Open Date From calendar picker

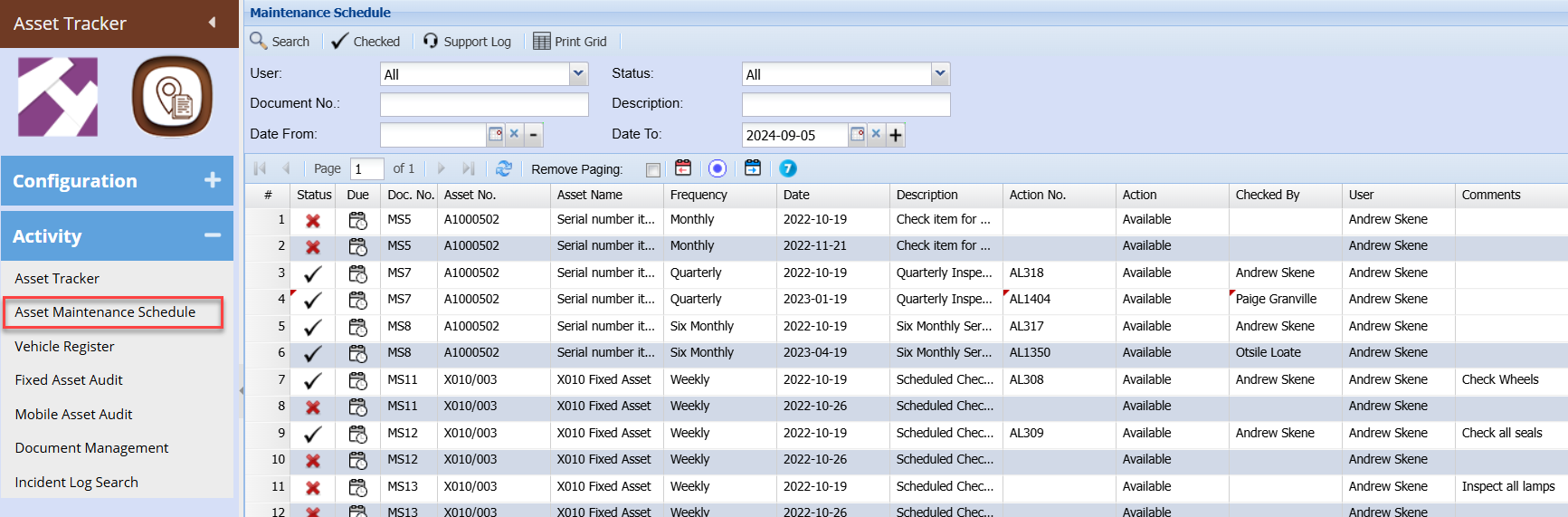(x=495, y=135)
